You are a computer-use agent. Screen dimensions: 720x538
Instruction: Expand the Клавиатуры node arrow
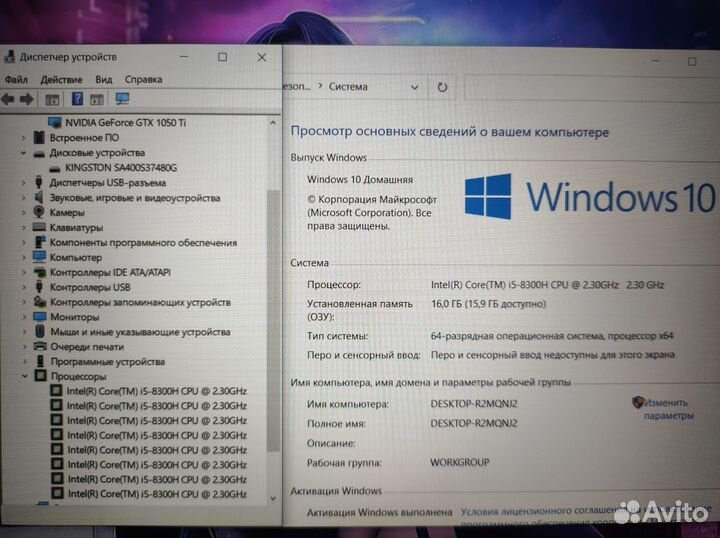click(23, 228)
